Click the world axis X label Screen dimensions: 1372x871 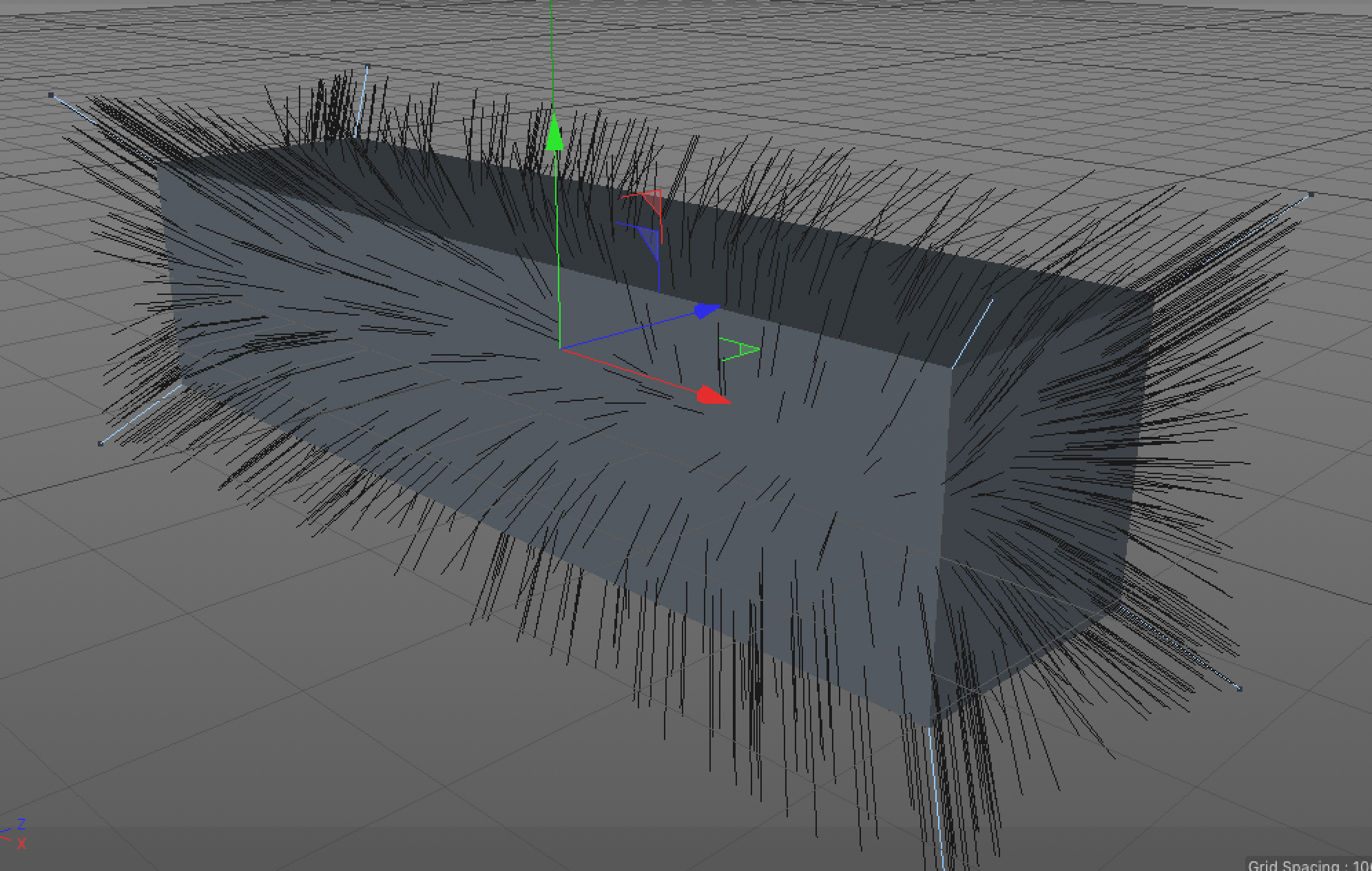tap(21, 843)
